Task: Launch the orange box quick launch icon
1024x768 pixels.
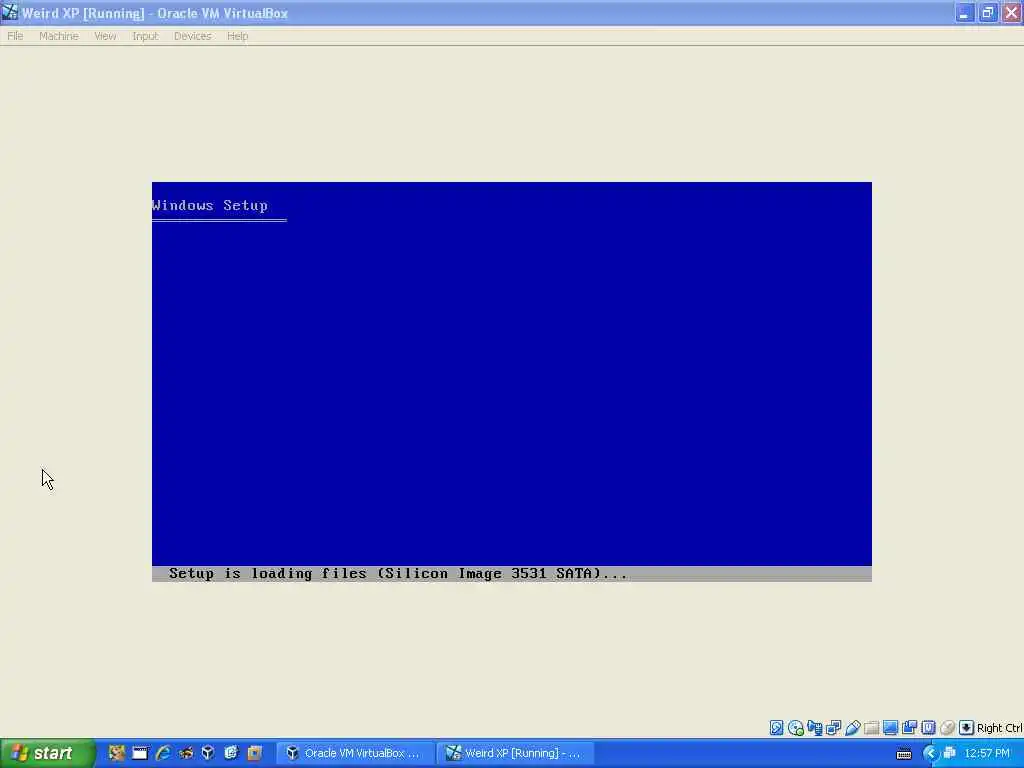Action: [254, 753]
